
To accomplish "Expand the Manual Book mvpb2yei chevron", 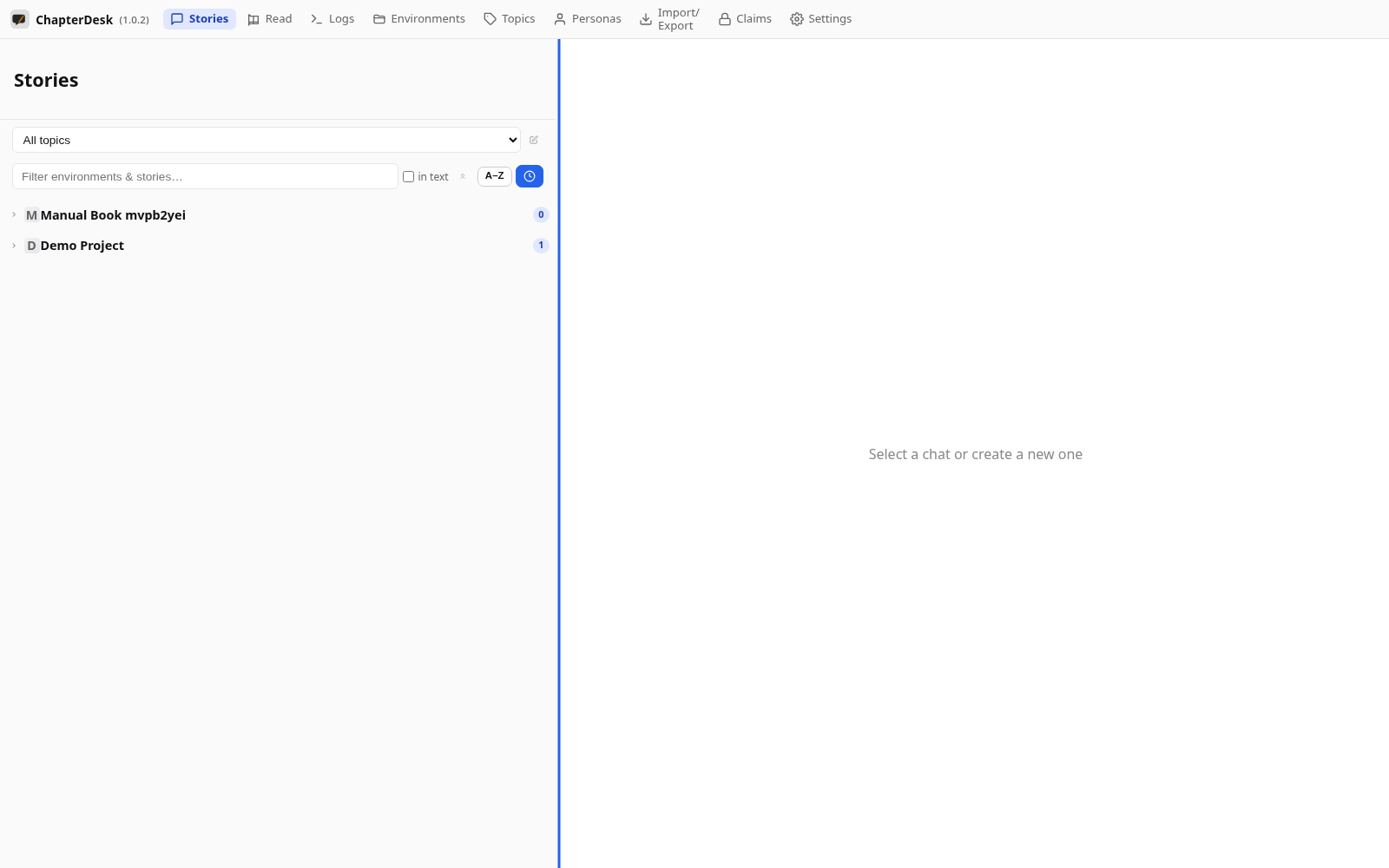I will pyautogui.click(x=14, y=214).
